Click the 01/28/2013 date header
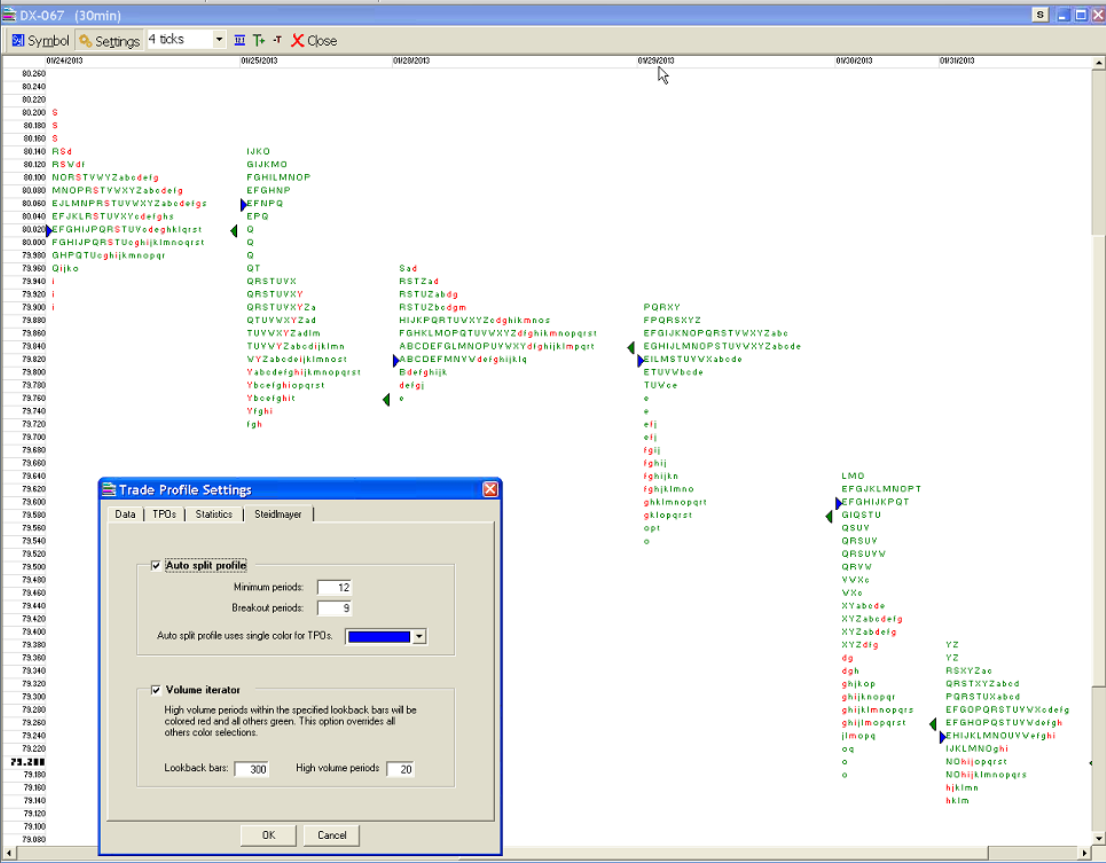This screenshot has width=1106, height=863. (x=411, y=61)
